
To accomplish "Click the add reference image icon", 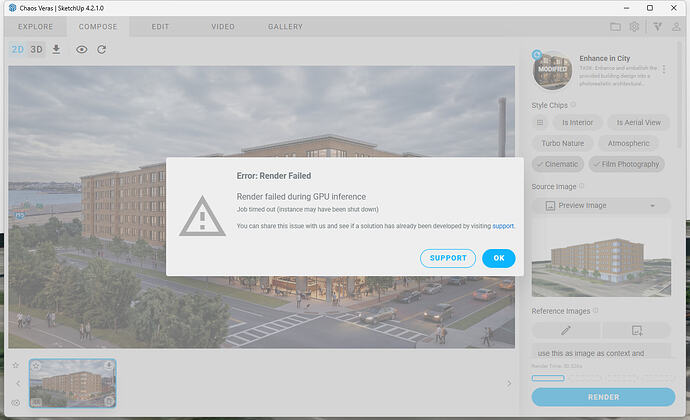I will (x=637, y=330).
